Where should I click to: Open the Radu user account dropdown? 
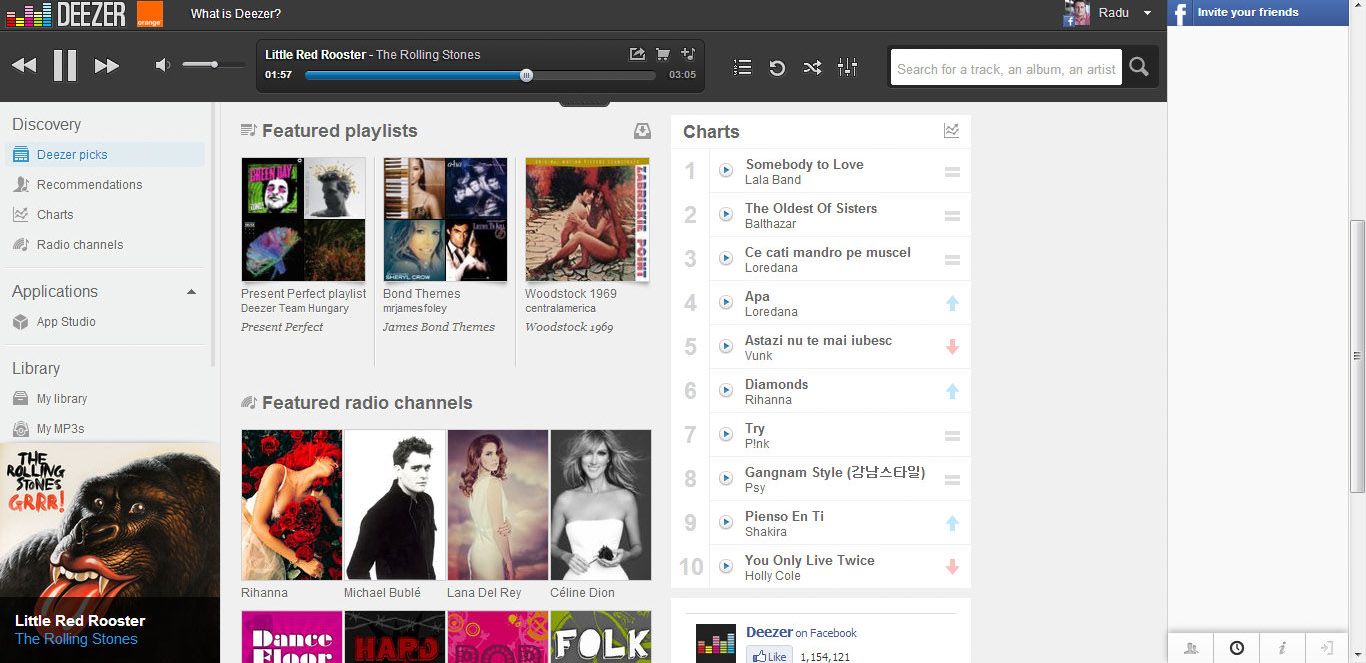coord(1147,13)
